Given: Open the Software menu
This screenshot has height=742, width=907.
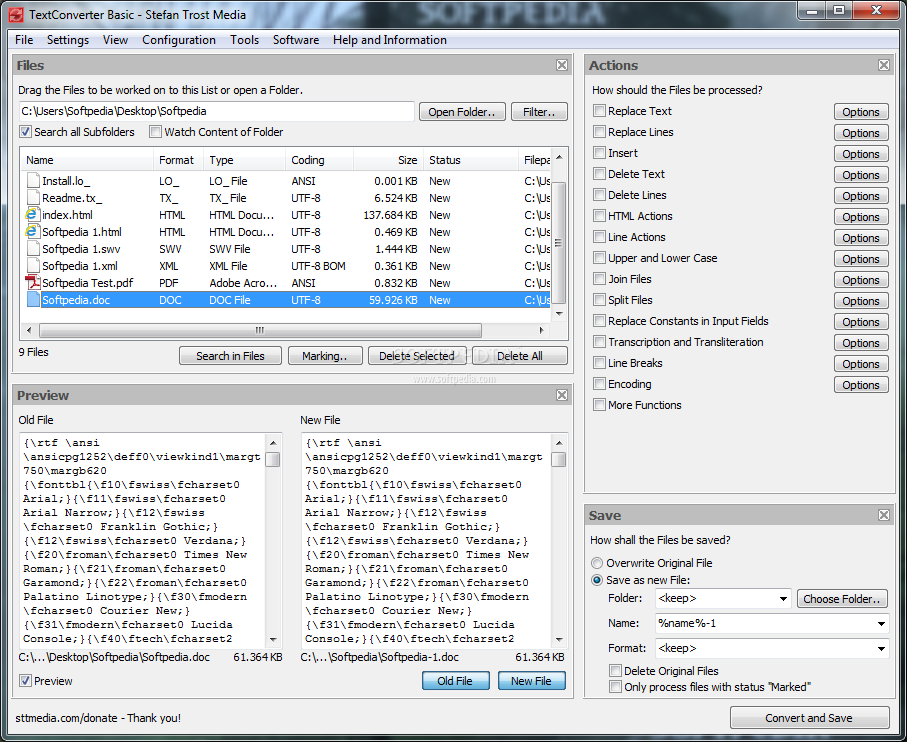Looking at the screenshot, I should point(296,40).
